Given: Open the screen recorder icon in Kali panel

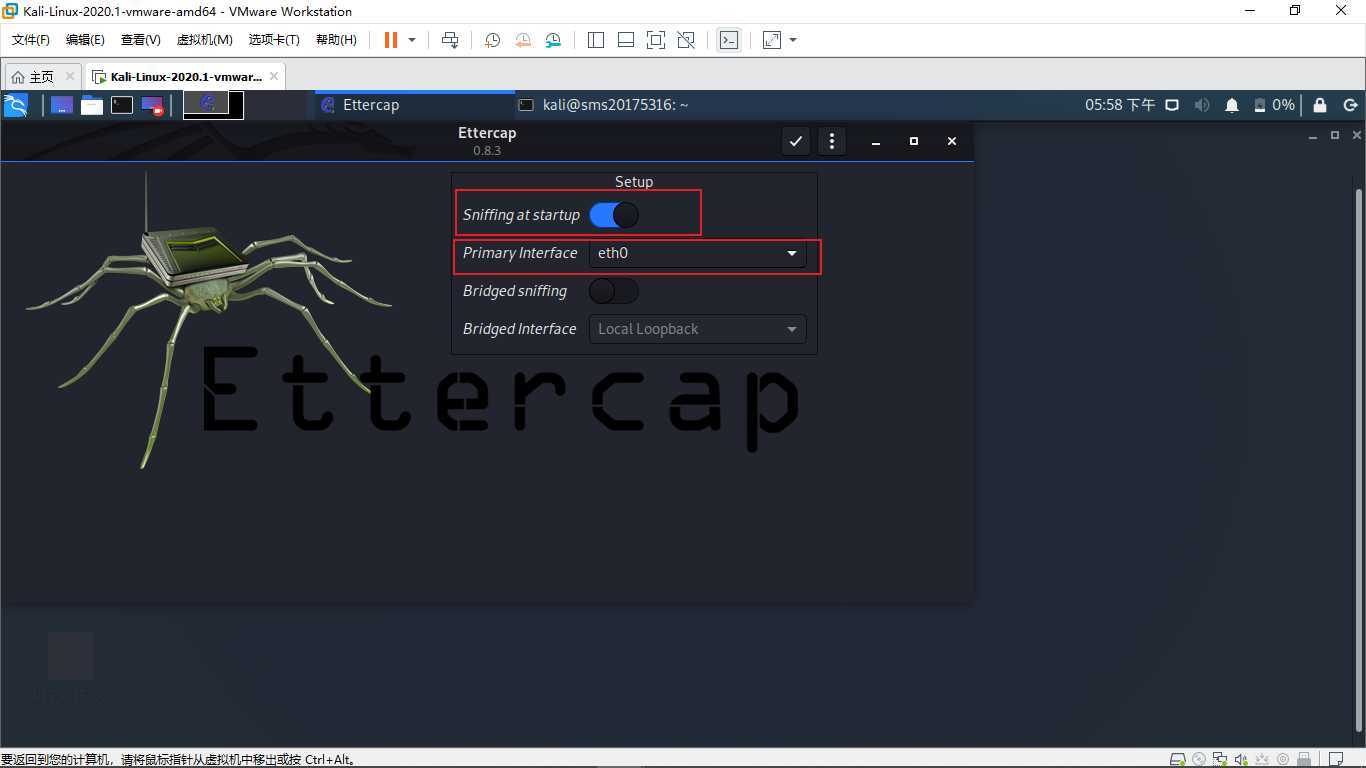Looking at the screenshot, I should point(152,105).
